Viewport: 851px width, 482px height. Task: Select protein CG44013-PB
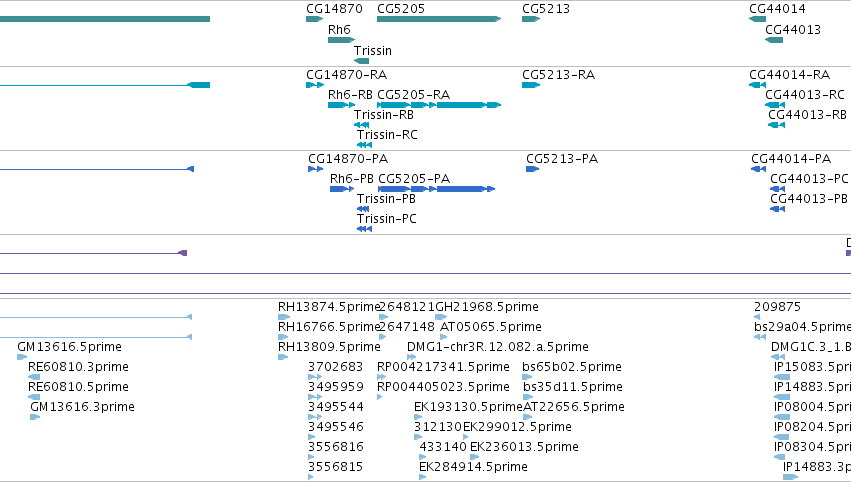[x=809, y=199]
